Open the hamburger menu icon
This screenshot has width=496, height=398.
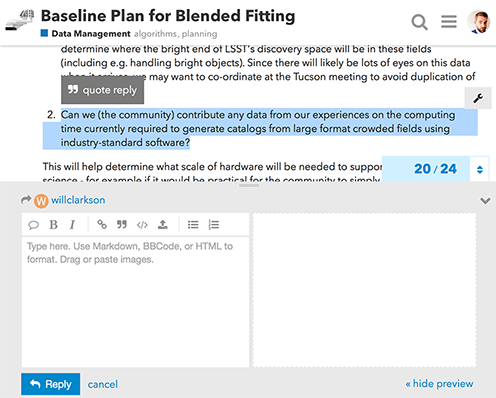point(449,22)
